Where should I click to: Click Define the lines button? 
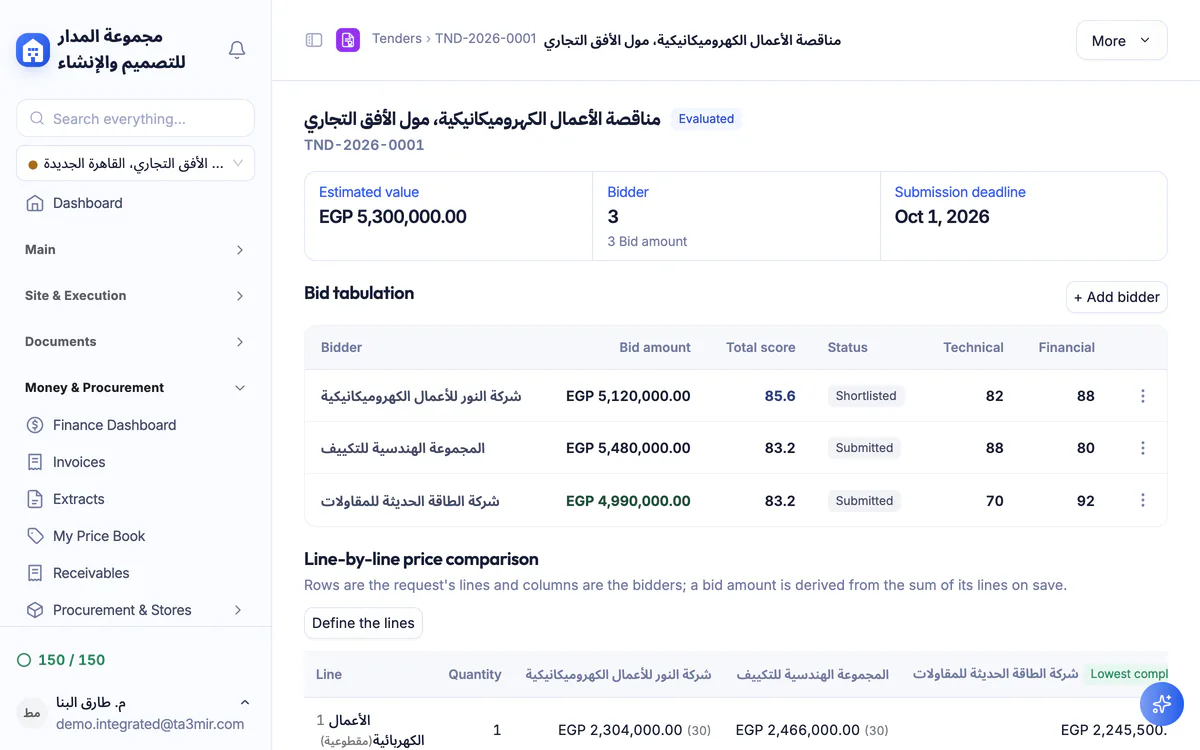(363, 623)
